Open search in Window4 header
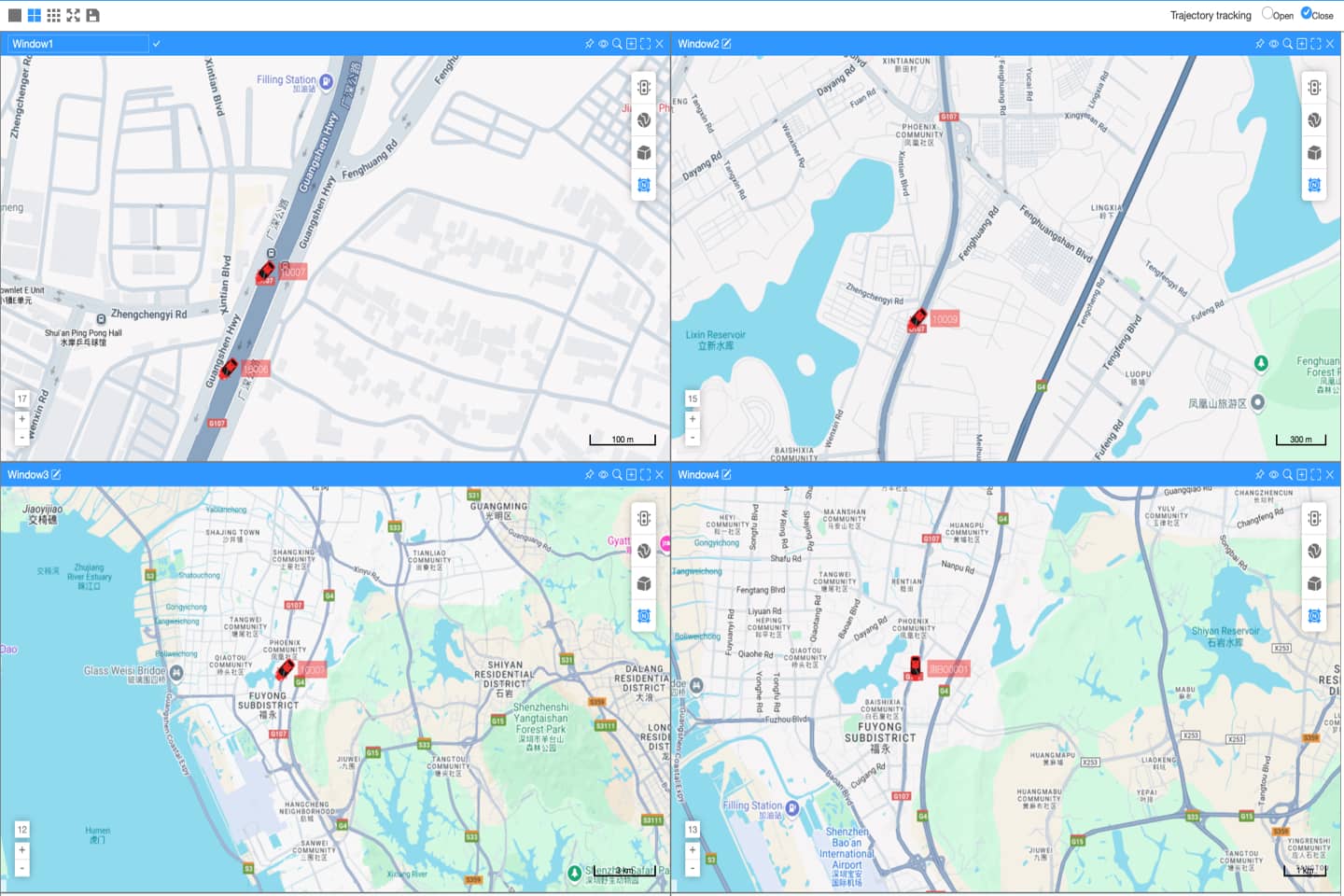The height and width of the screenshot is (896, 1344). (x=1287, y=475)
